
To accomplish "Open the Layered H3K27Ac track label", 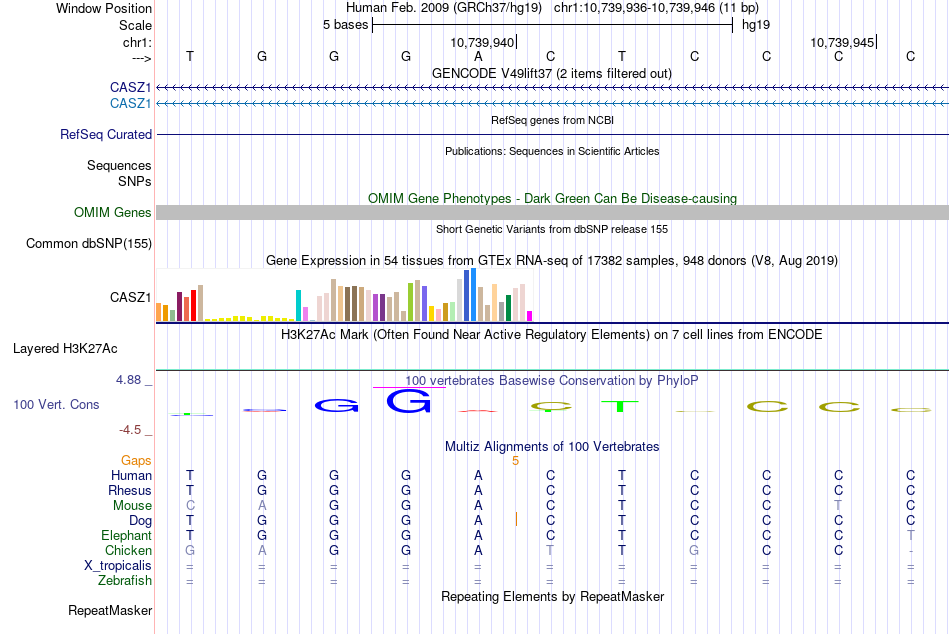I will point(65,349).
